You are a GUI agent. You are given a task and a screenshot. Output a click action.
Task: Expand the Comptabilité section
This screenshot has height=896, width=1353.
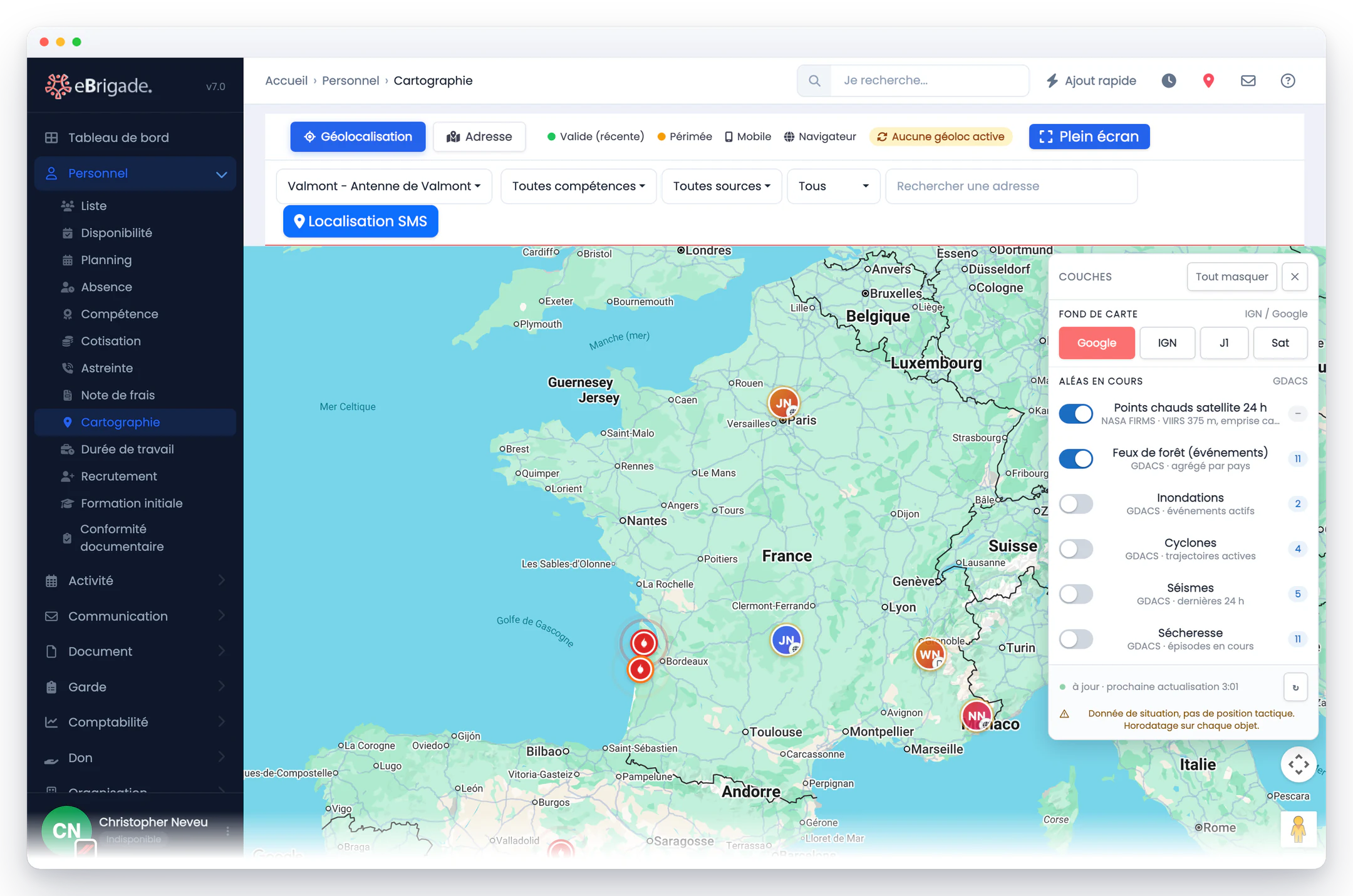(x=135, y=722)
